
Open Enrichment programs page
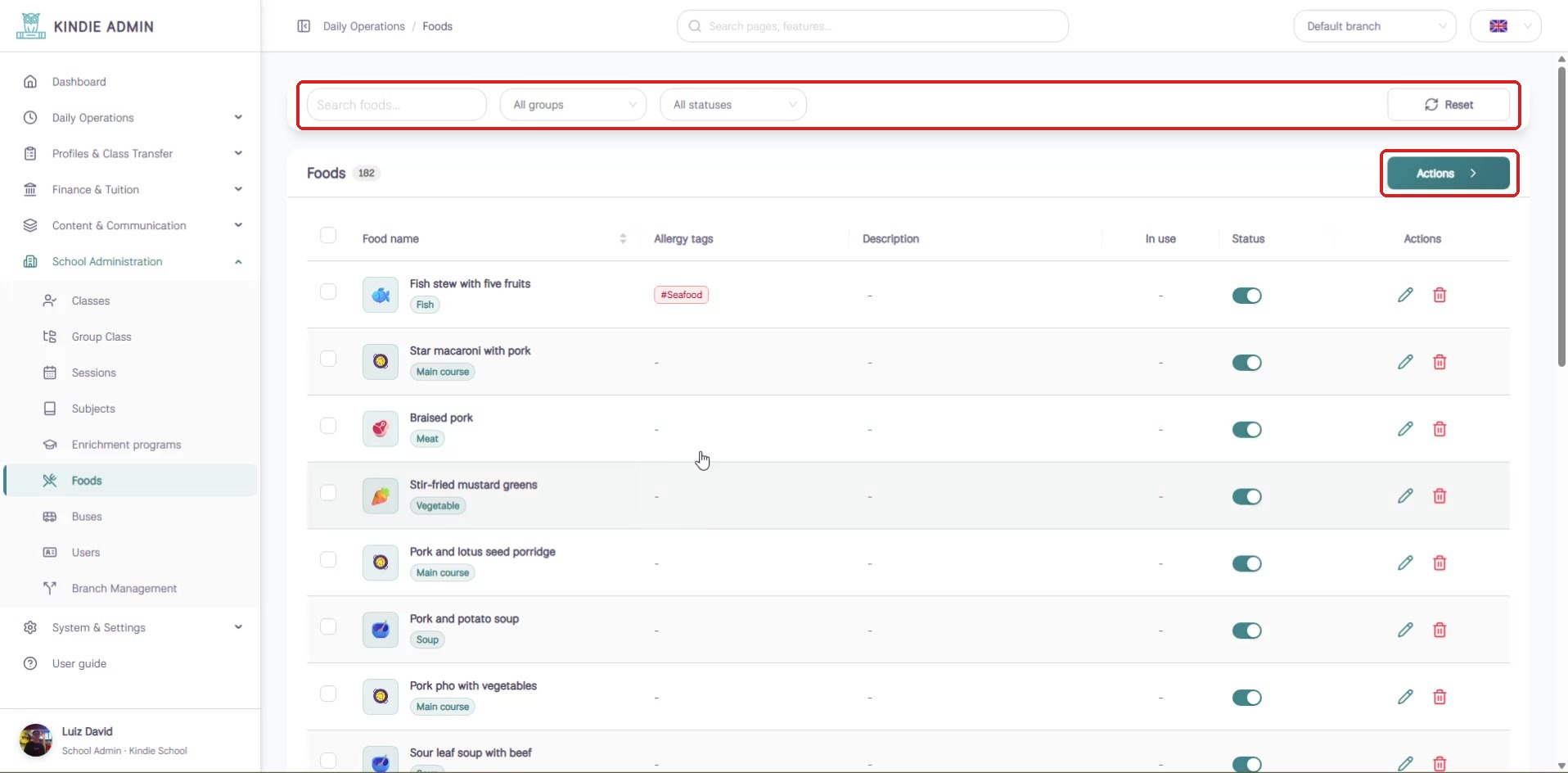click(x=131, y=445)
